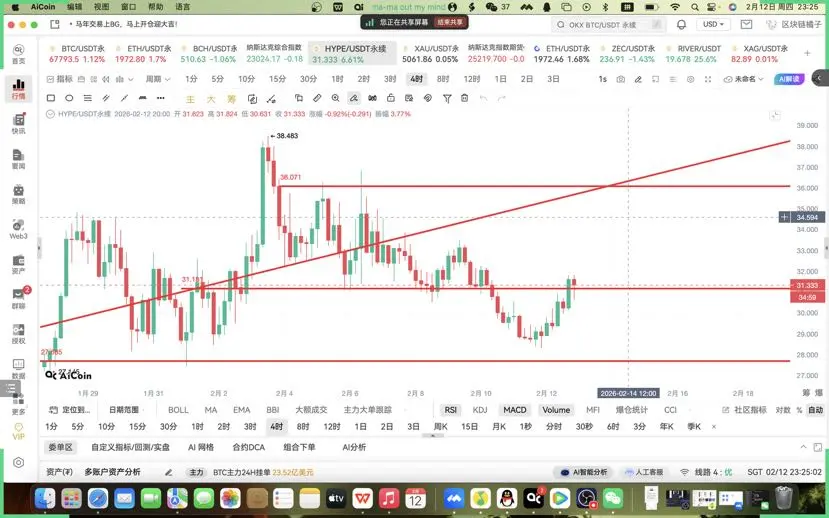Open the mail envelope icon

746,24
